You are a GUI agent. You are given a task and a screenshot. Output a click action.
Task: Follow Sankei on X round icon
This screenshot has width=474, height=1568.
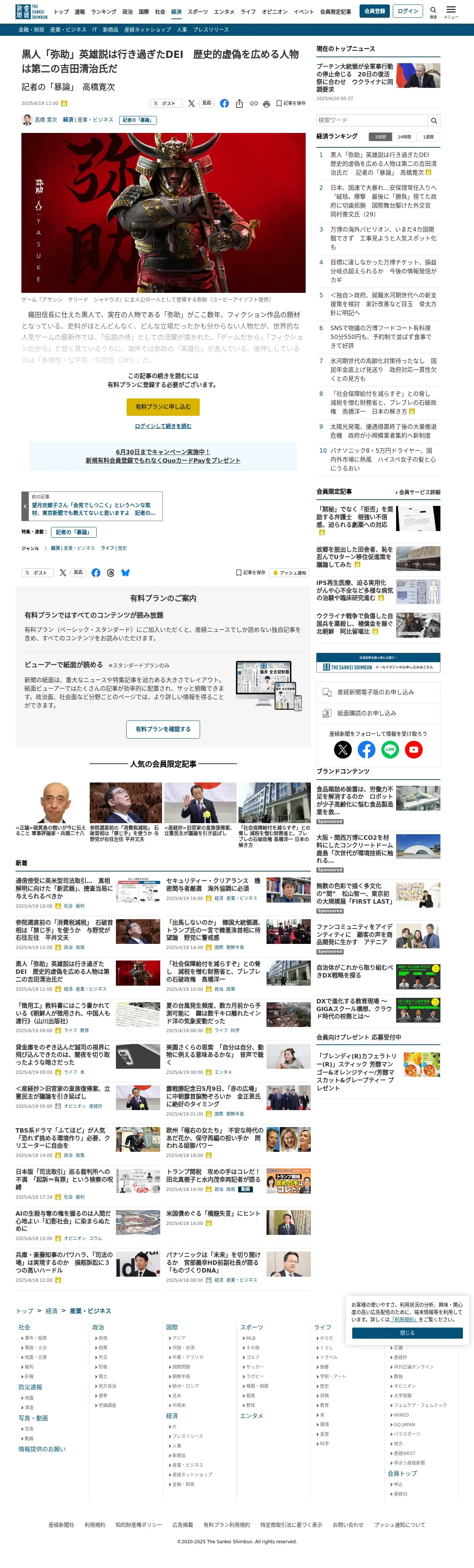(343, 749)
